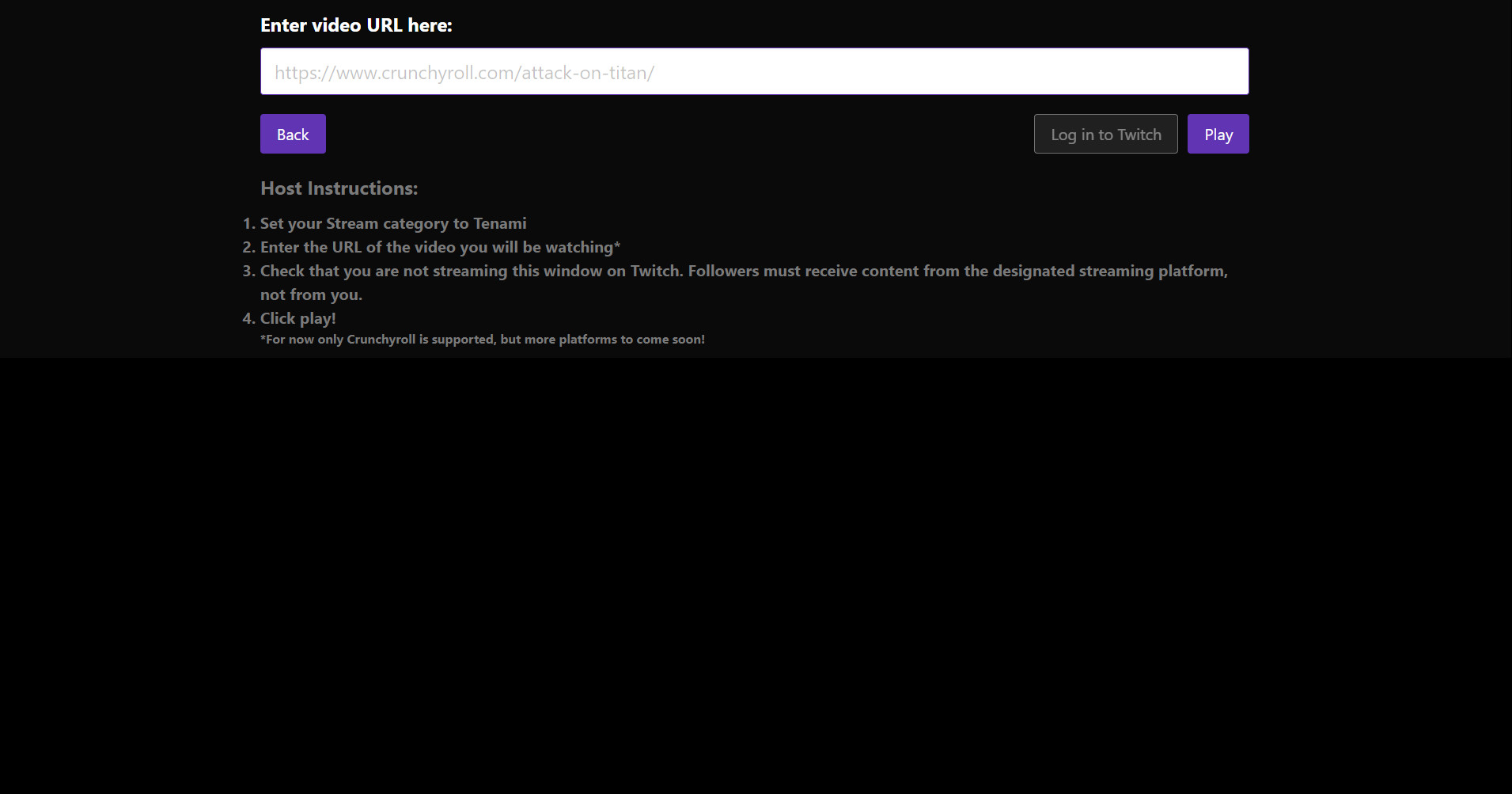1512x794 pixels.
Task: Click instruction step one about stream category
Action: (x=392, y=223)
